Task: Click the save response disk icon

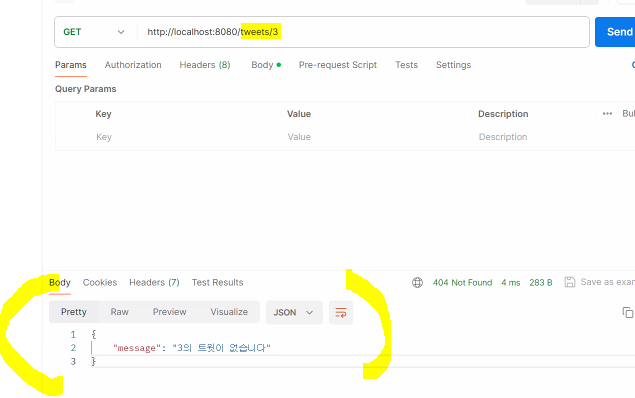Action: click(570, 282)
